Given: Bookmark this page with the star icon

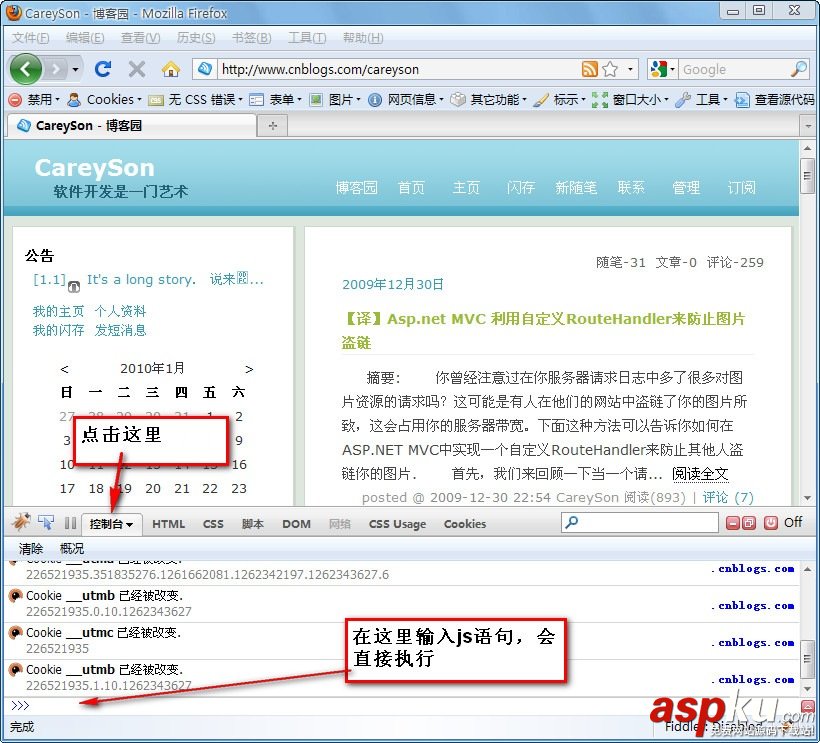Looking at the screenshot, I should pyautogui.click(x=610, y=69).
